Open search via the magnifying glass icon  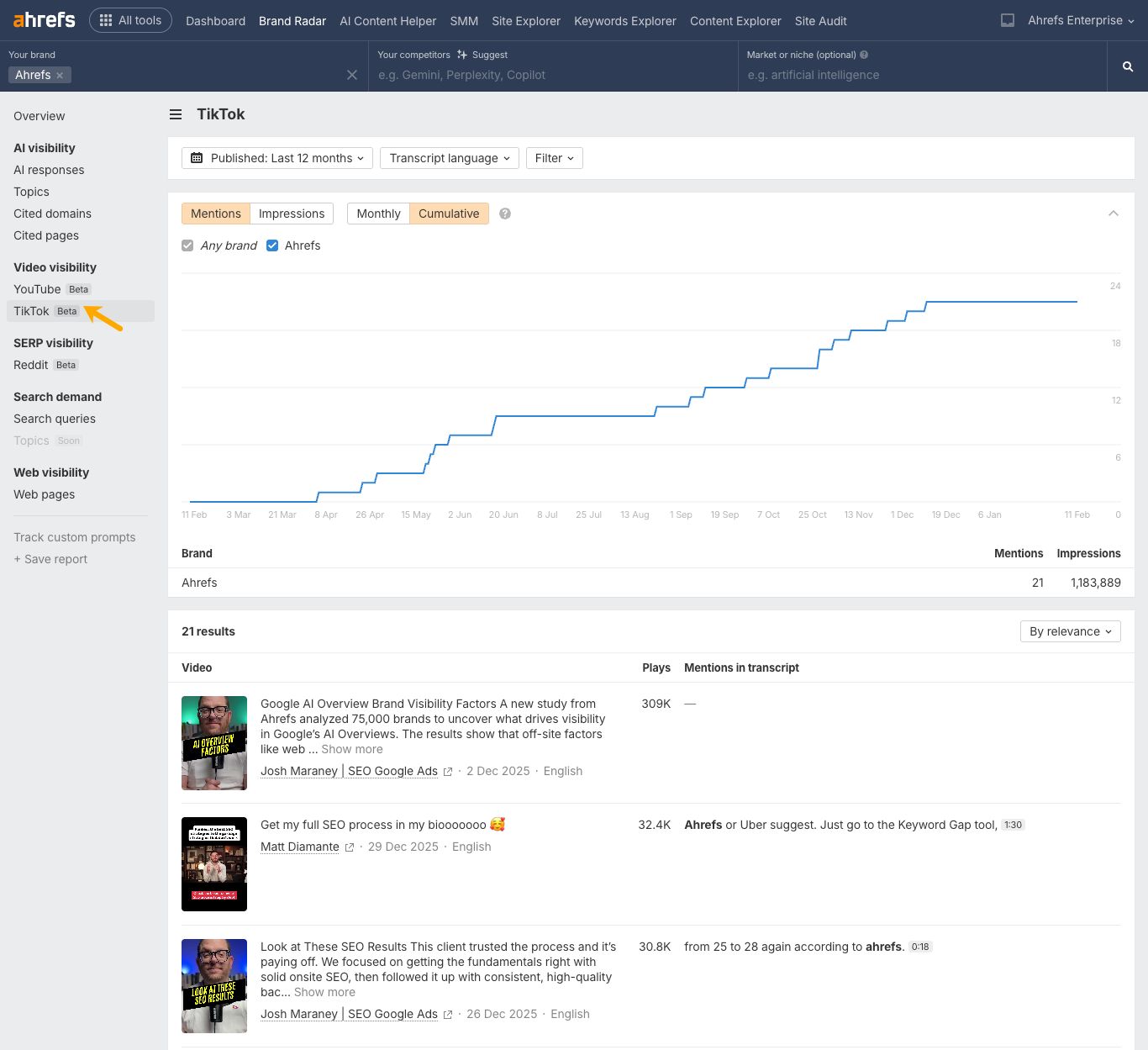pos(1127,66)
